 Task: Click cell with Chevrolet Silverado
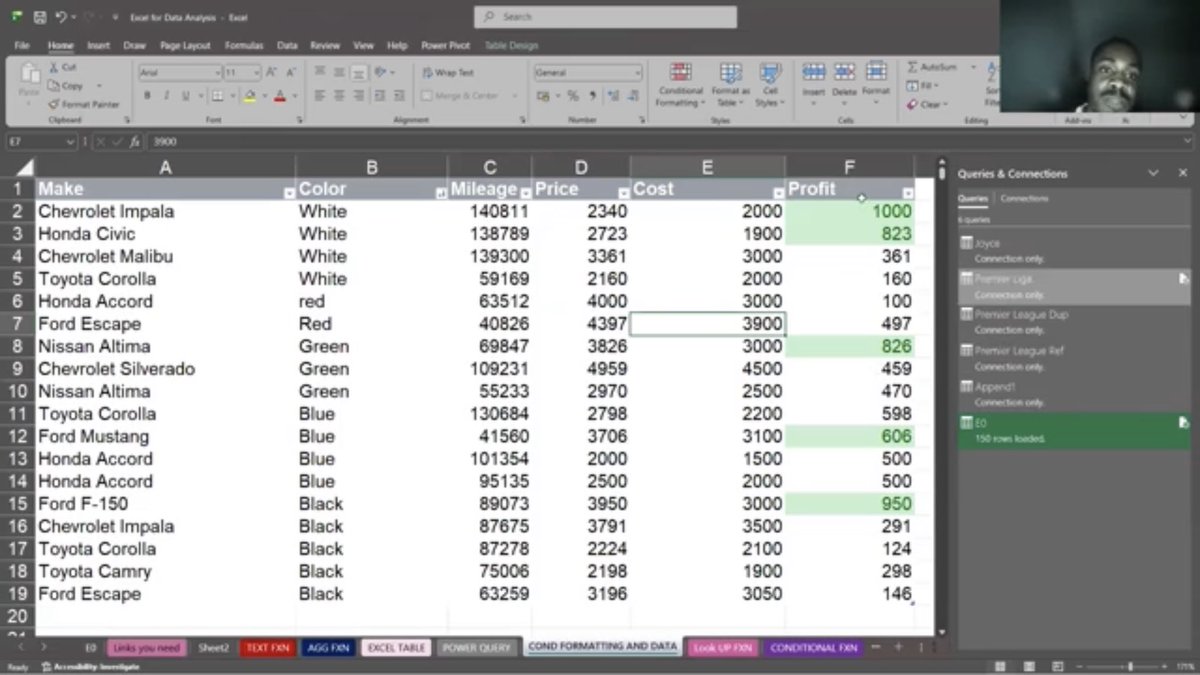(x=165, y=369)
